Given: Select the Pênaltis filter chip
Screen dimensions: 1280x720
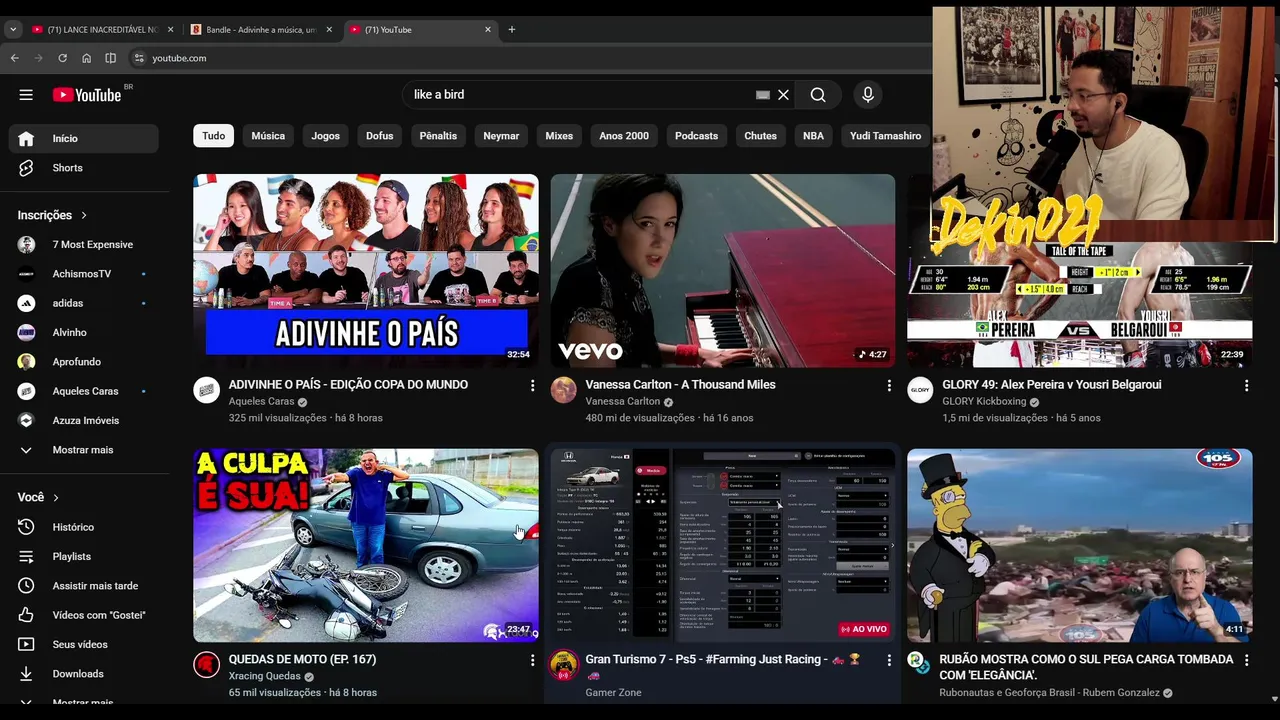Looking at the screenshot, I should (x=438, y=136).
